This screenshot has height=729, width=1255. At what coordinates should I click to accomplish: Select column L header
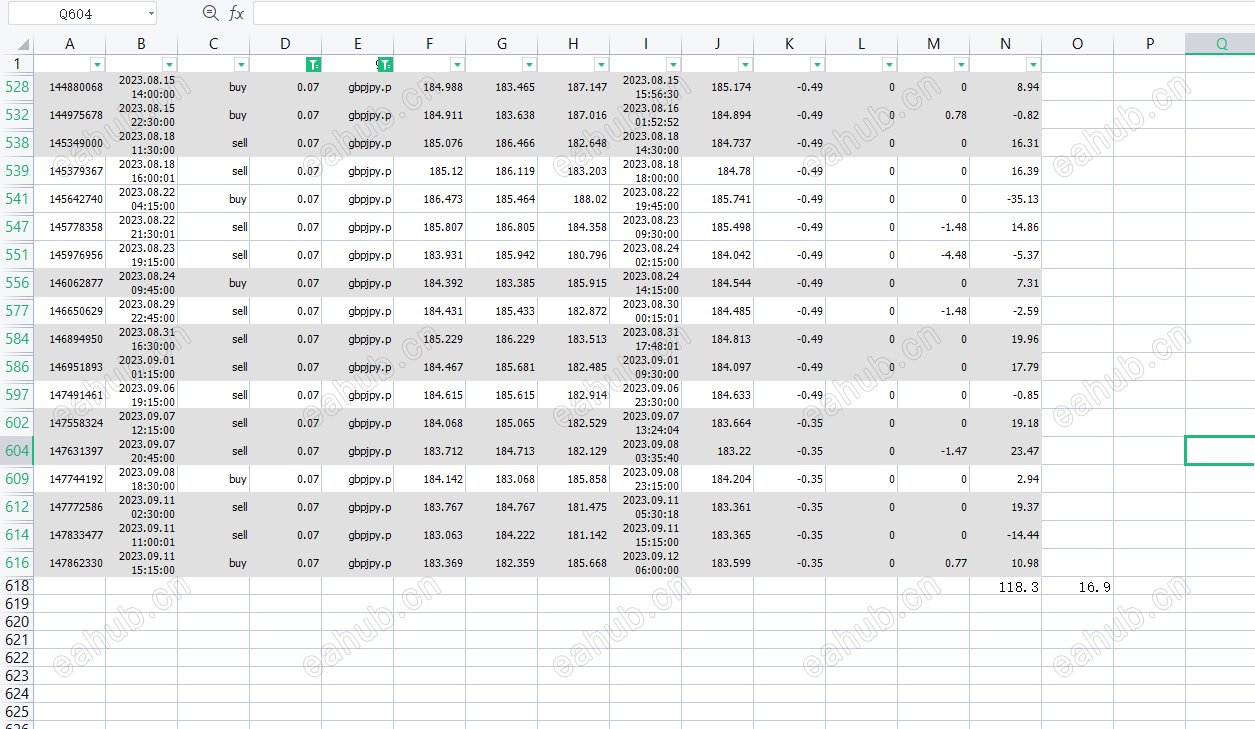point(862,44)
